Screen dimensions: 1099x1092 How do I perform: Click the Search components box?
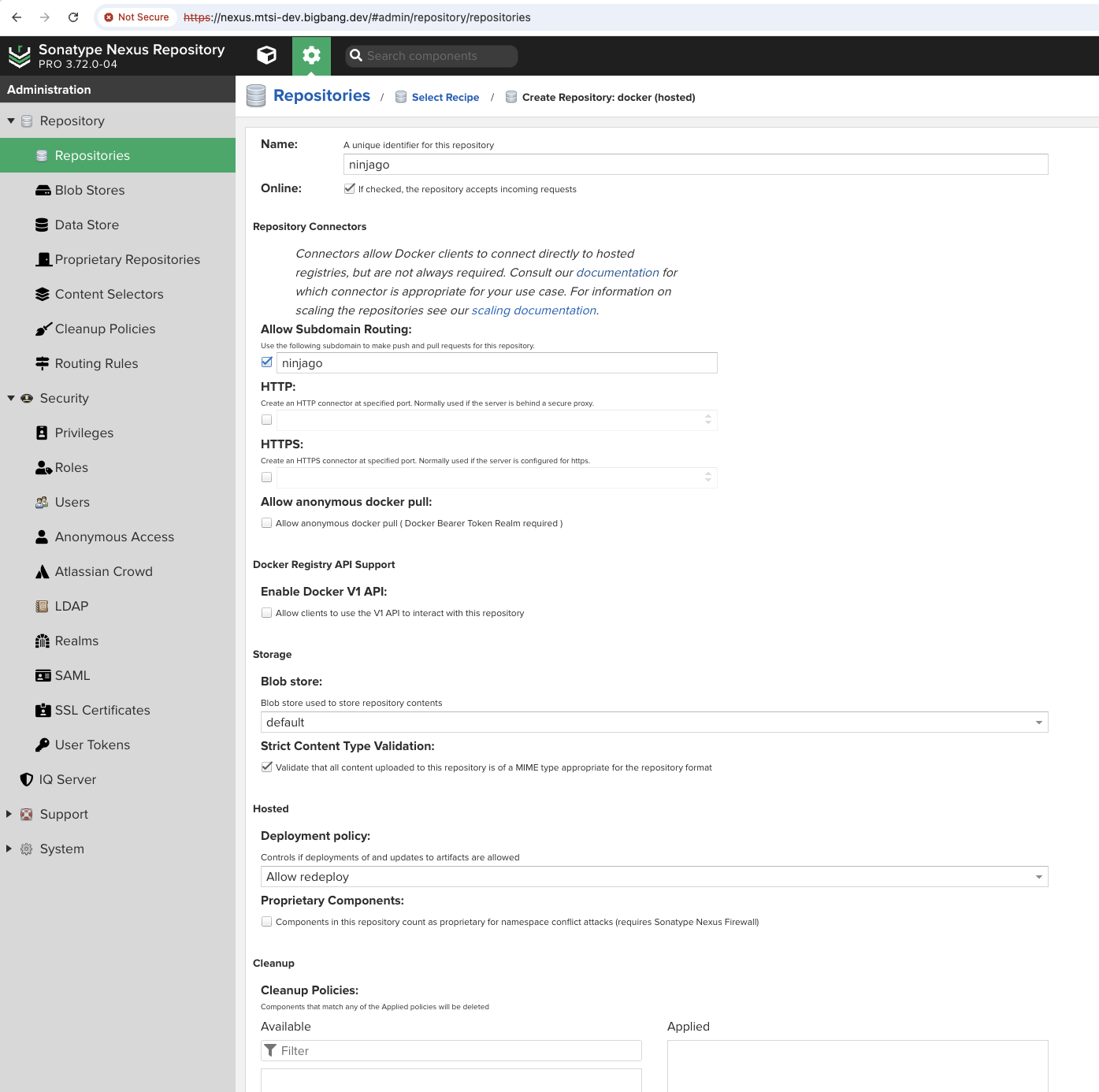tap(432, 56)
